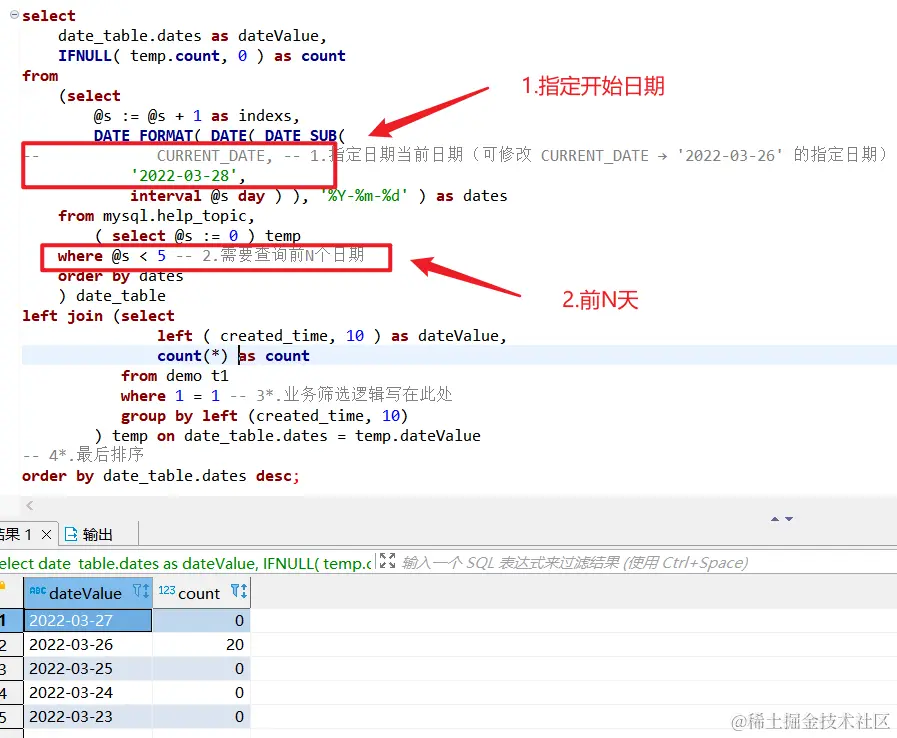Viewport: 897px width, 738px height.
Task: Click the '2022-03-28' date literal in code
Action: pyautogui.click(x=184, y=176)
